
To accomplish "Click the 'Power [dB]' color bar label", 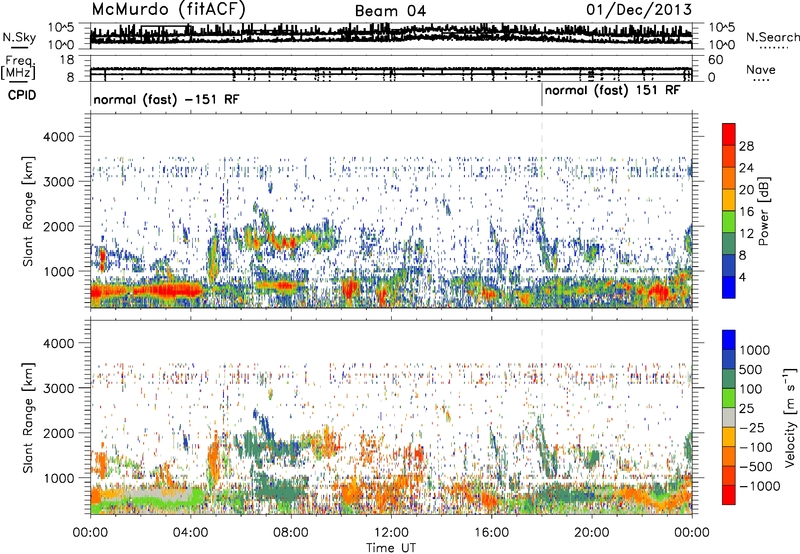I will pos(763,211).
